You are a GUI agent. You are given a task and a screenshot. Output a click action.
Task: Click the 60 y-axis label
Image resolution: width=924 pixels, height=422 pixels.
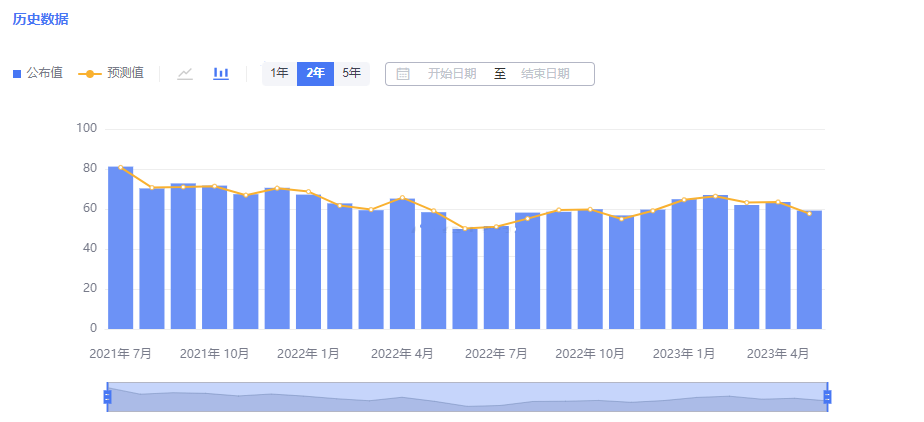pyautogui.click(x=90, y=209)
